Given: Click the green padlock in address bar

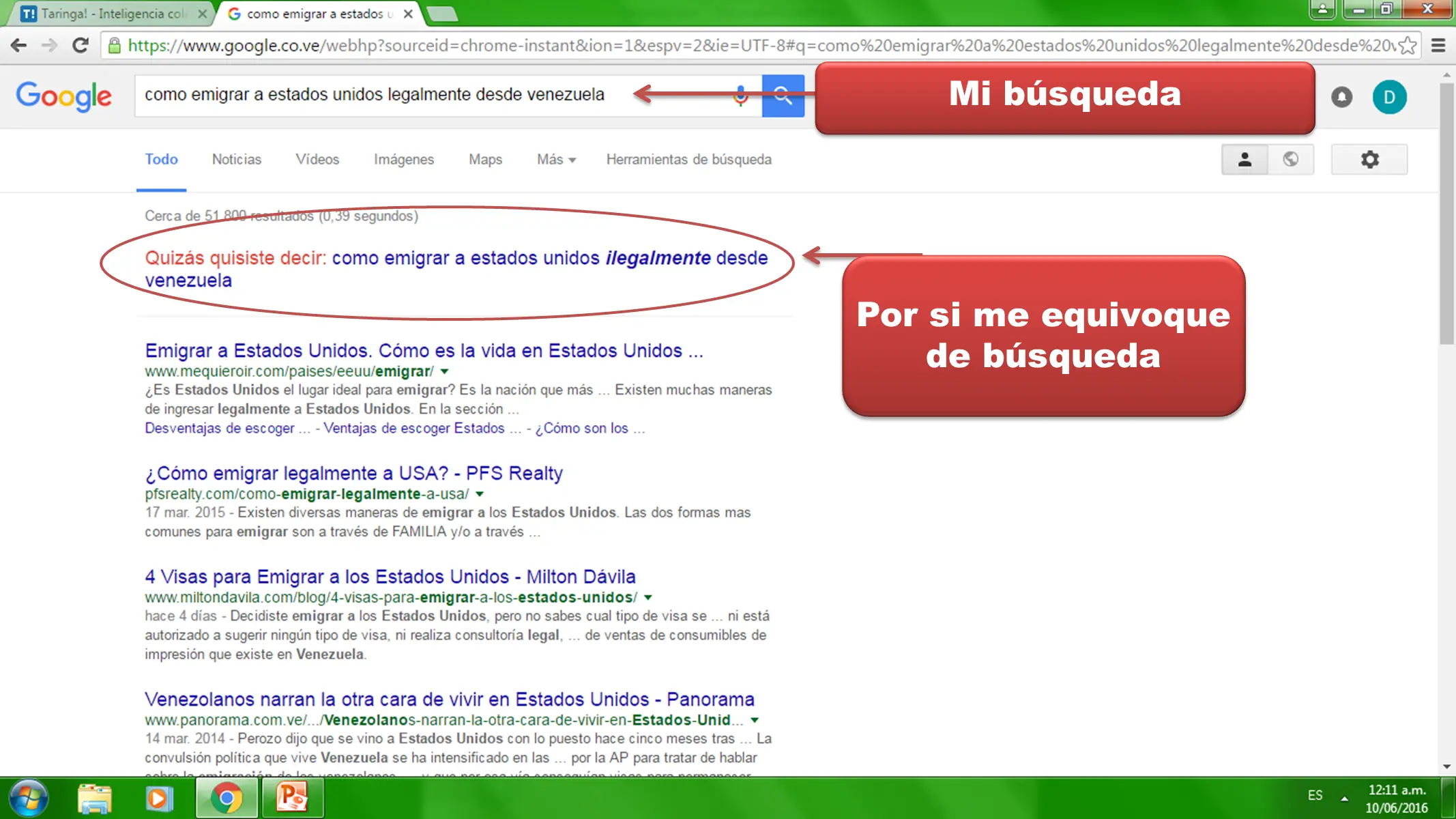Looking at the screenshot, I should [x=115, y=46].
